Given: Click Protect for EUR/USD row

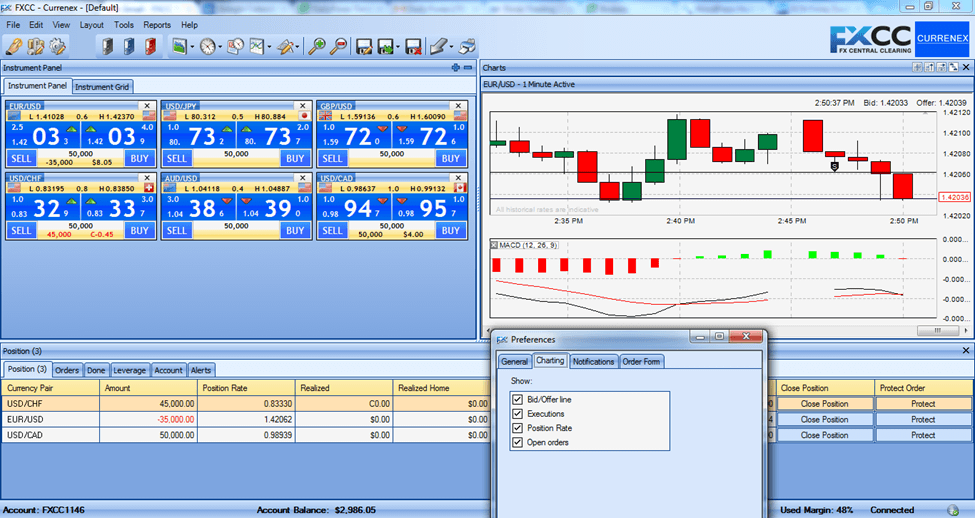Looking at the screenshot, I should click(923, 419).
